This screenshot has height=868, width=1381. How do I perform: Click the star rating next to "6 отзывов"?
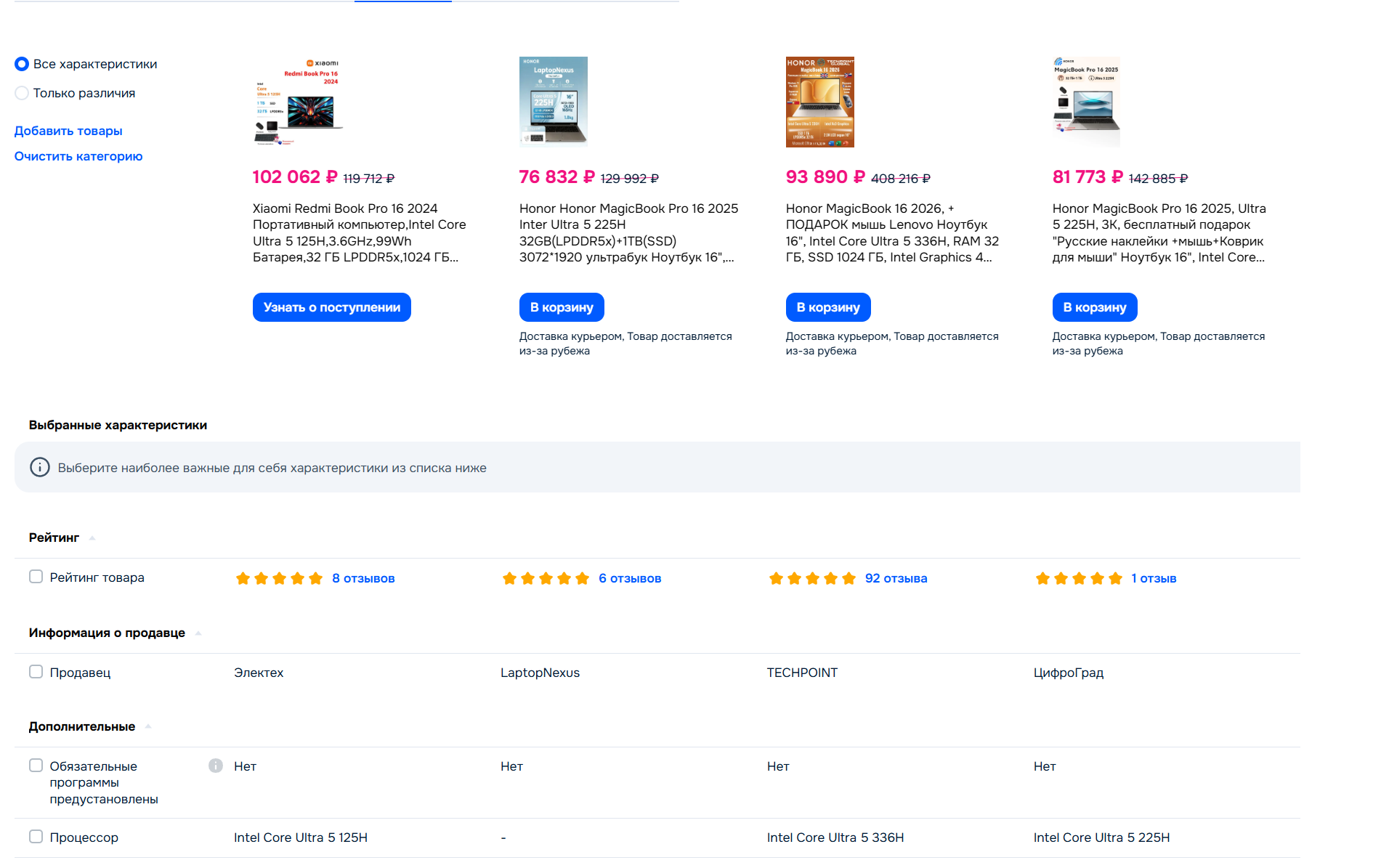(546, 579)
